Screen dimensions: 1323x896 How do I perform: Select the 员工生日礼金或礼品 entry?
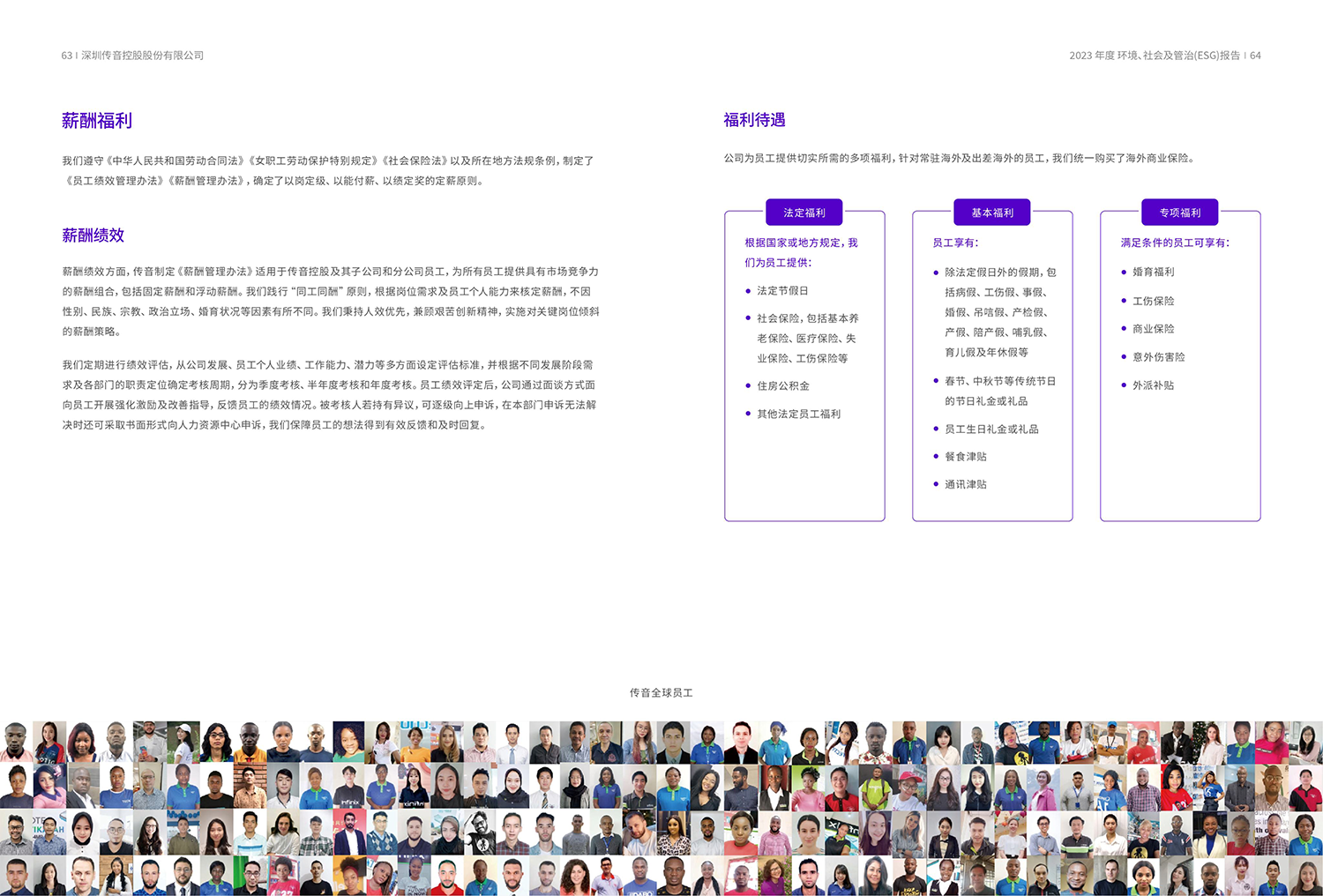pos(991,429)
